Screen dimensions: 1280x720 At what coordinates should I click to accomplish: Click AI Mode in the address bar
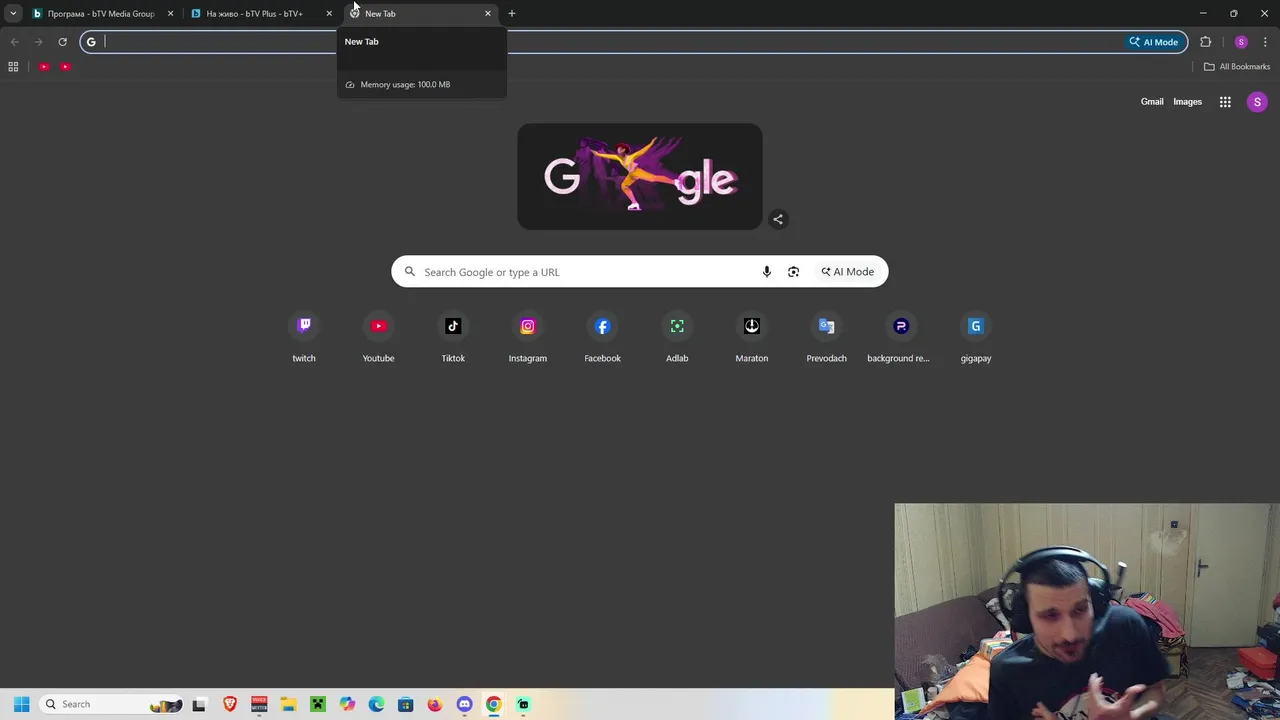click(1155, 42)
